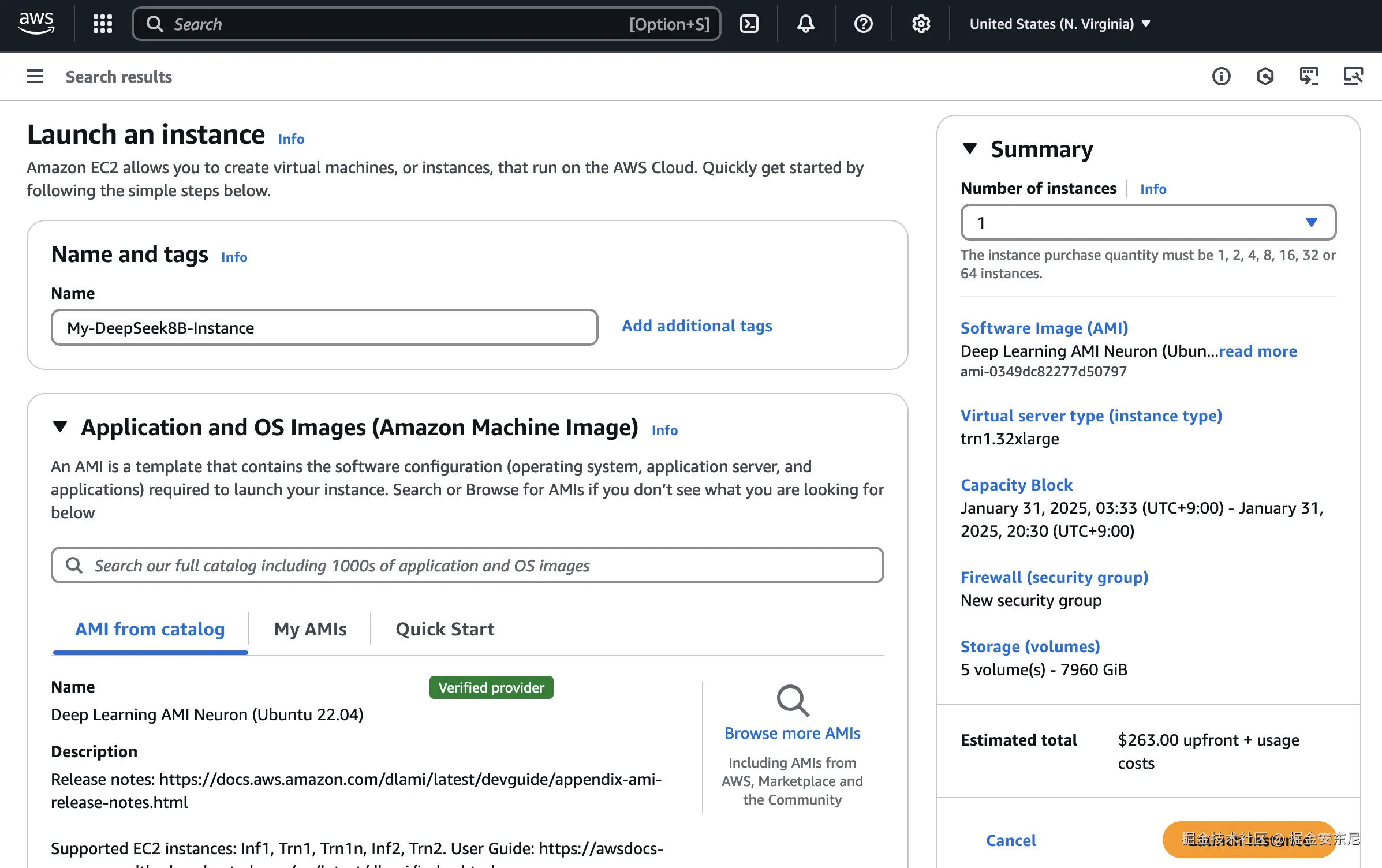
Task: Toggle the hamburger side navigation menu
Action: click(x=35, y=76)
